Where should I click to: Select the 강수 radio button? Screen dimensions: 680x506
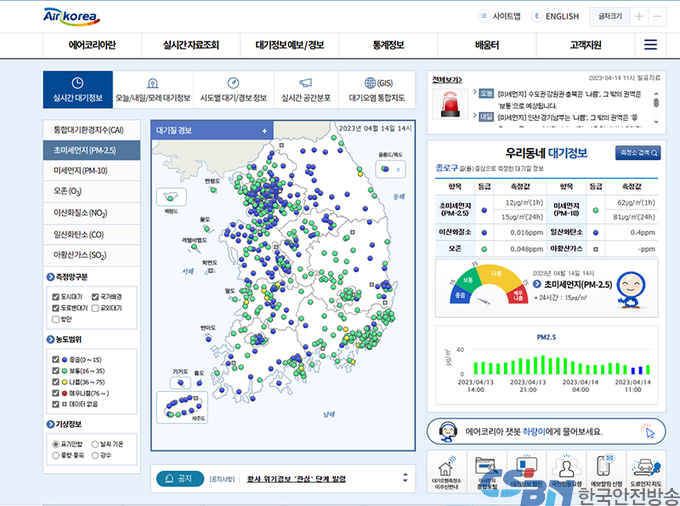point(95,455)
